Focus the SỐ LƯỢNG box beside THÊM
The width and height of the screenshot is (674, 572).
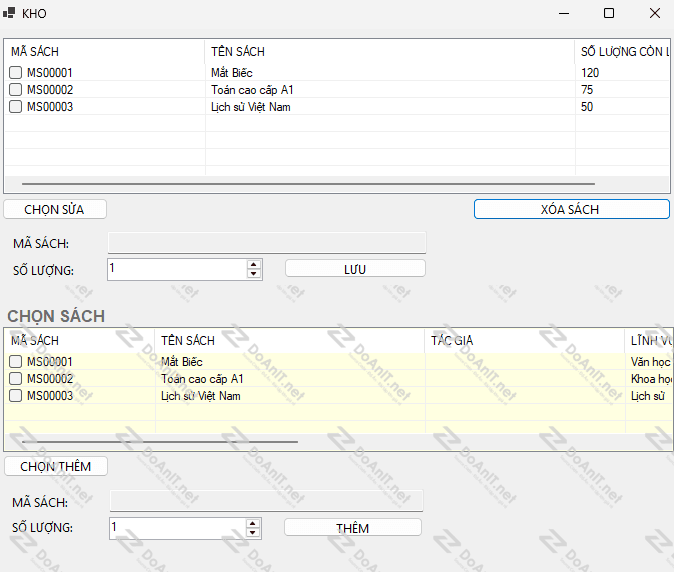point(178,528)
